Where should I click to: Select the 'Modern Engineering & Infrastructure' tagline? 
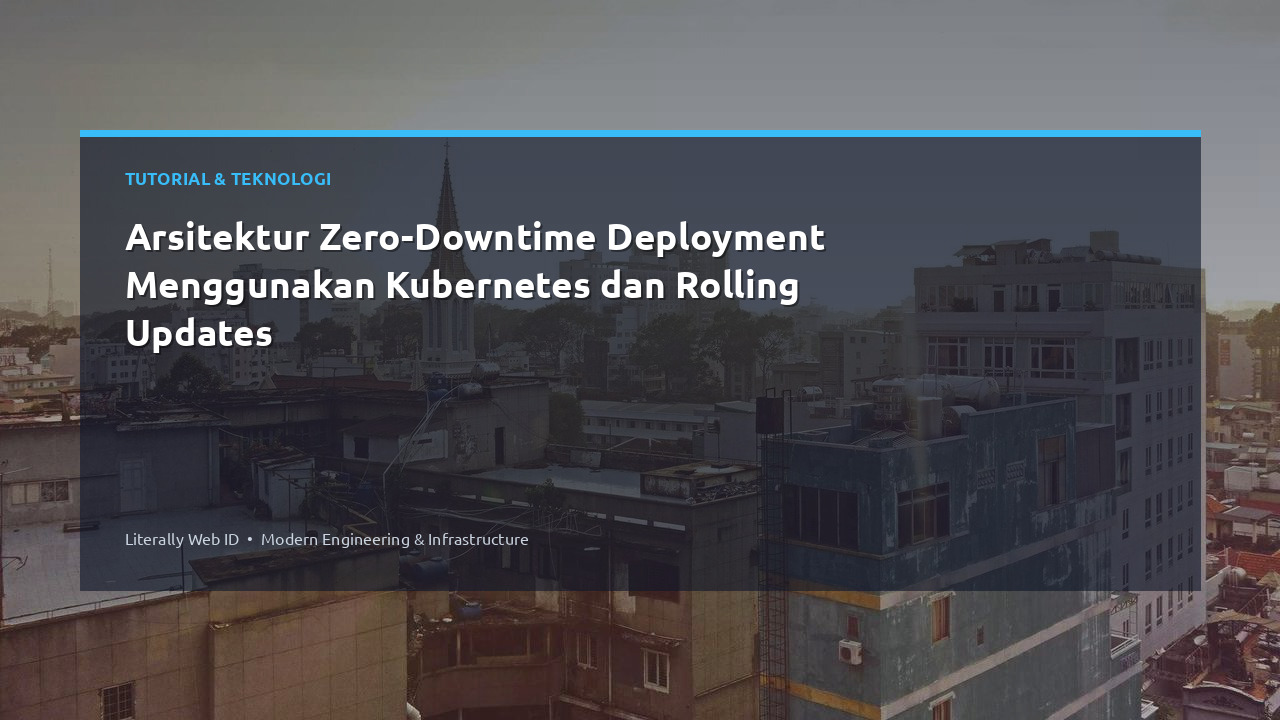(395, 539)
